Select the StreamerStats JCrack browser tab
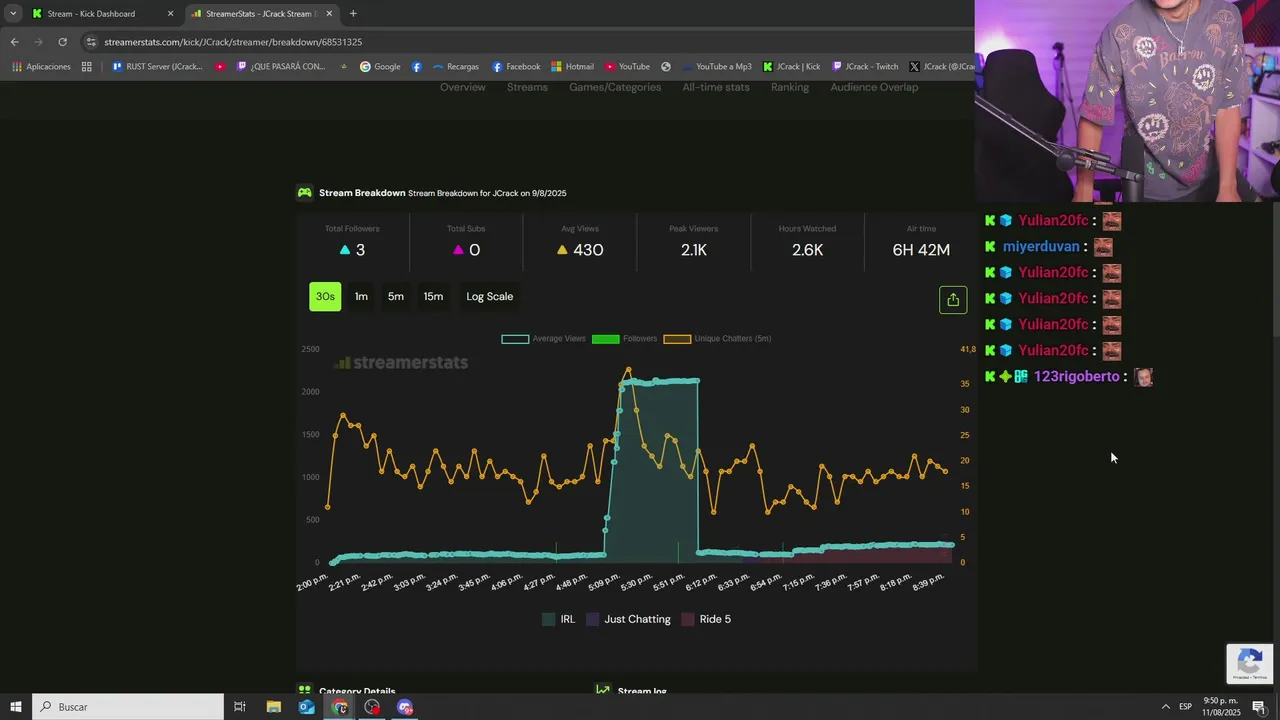The height and width of the screenshot is (720, 1280). click(x=262, y=14)
